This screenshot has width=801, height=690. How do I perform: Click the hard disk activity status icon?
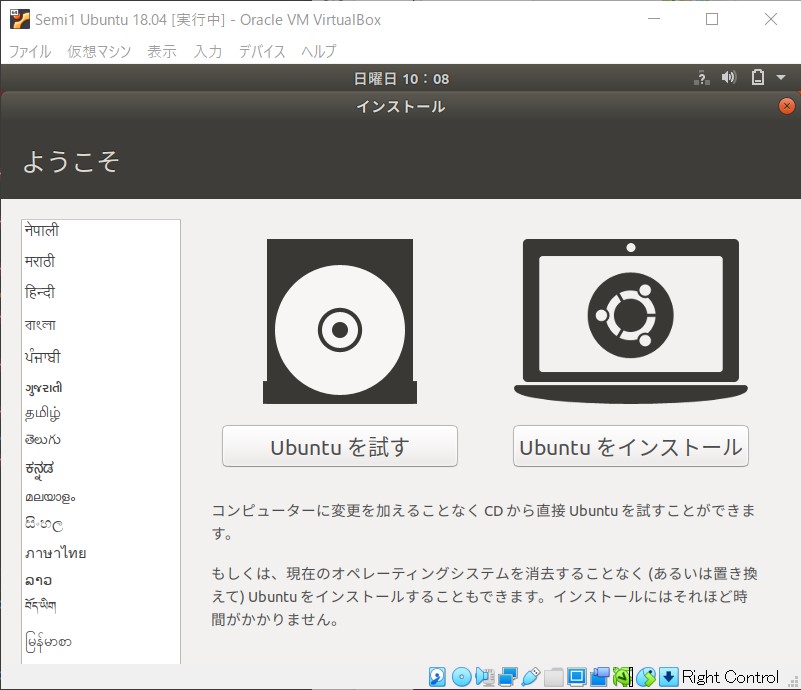tap(437, 677)
